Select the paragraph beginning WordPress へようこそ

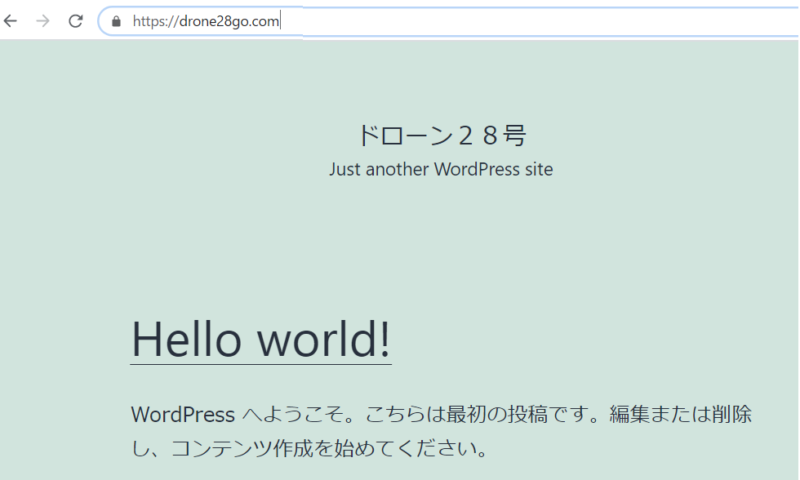441,431
